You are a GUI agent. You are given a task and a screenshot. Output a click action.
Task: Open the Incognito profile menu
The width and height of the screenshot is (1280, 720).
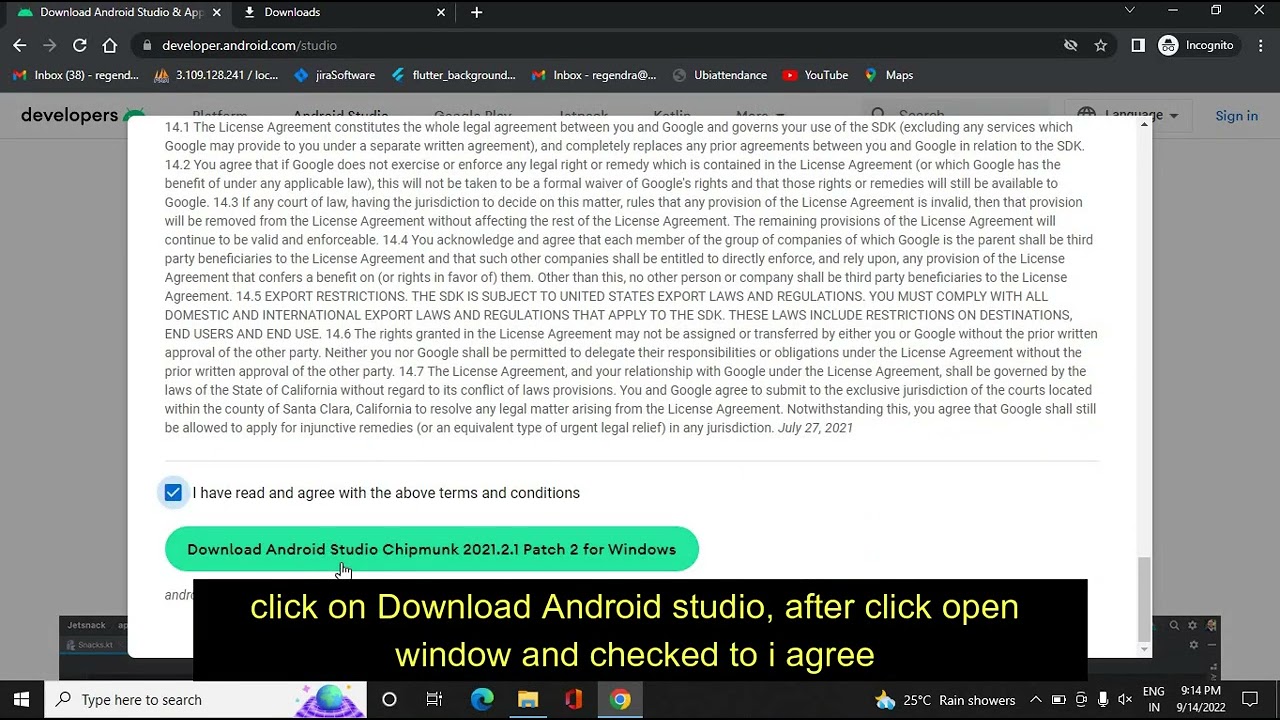coord(1196,45)
